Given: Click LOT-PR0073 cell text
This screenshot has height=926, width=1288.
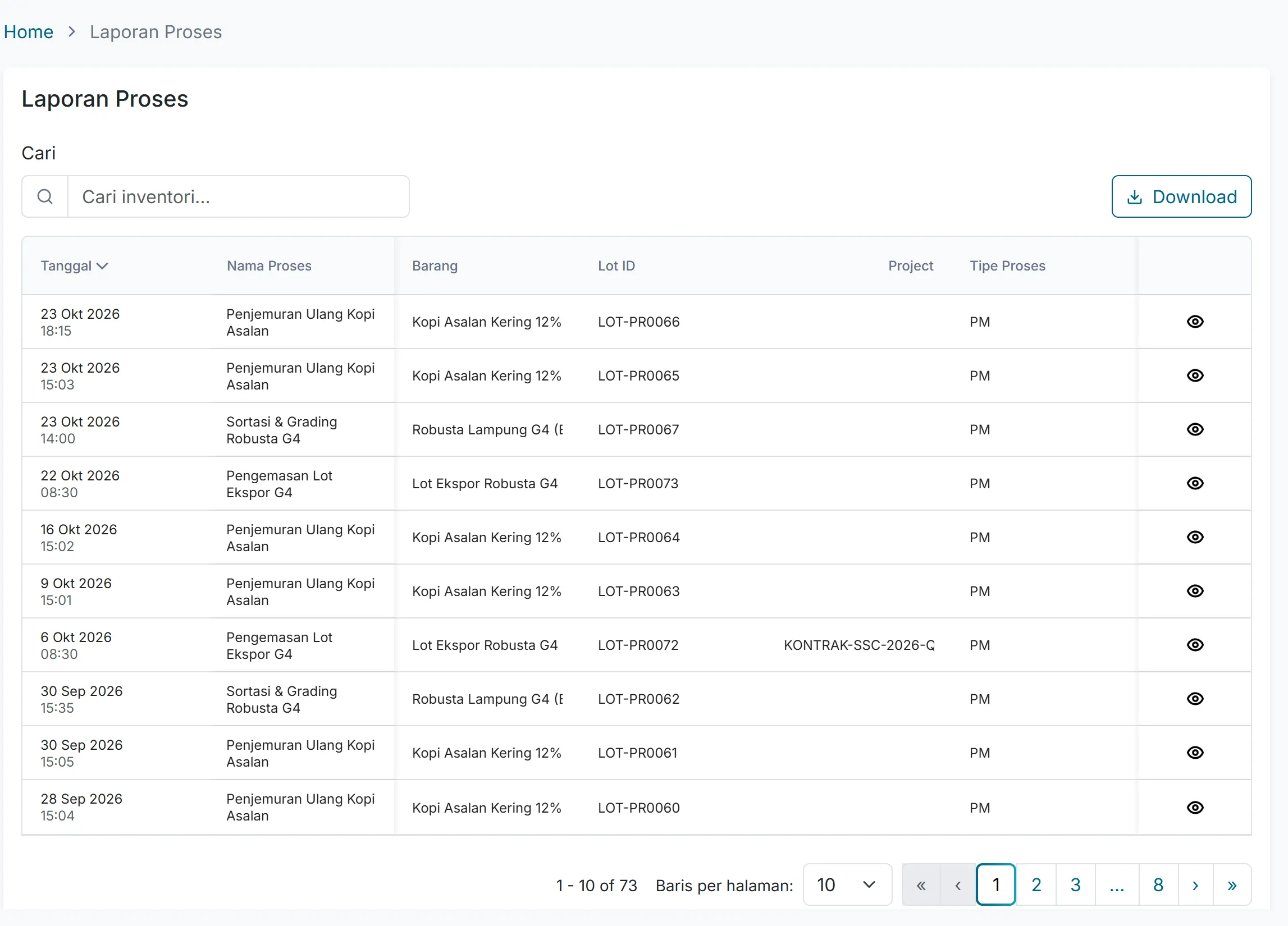Looking at the screenshot, I should (x=638, y=484).
